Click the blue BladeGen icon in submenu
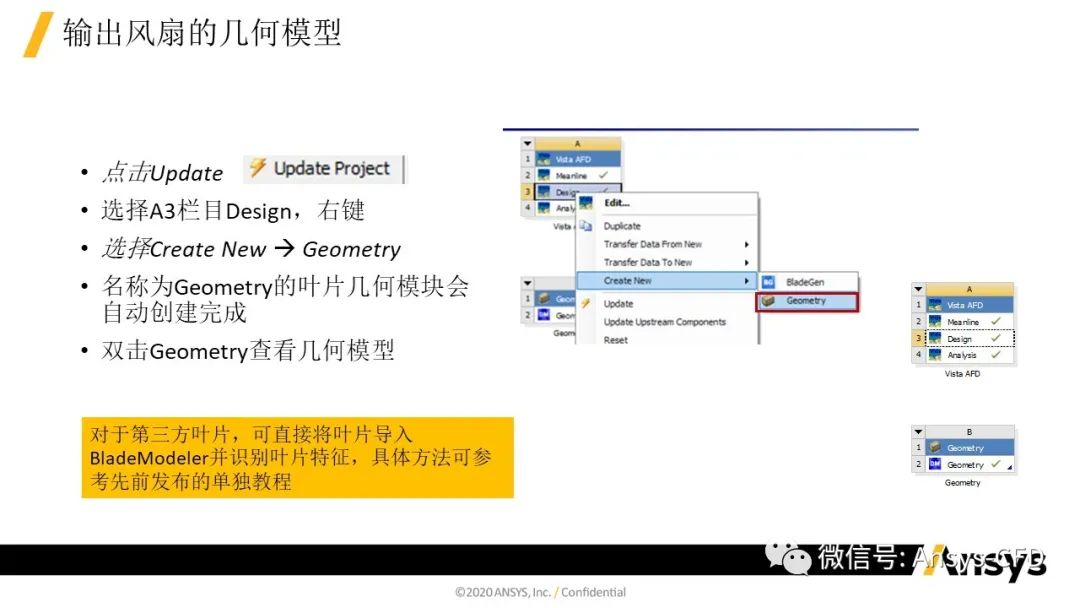The height and width of the screenshot is (608, 1080). click(769, 282)
